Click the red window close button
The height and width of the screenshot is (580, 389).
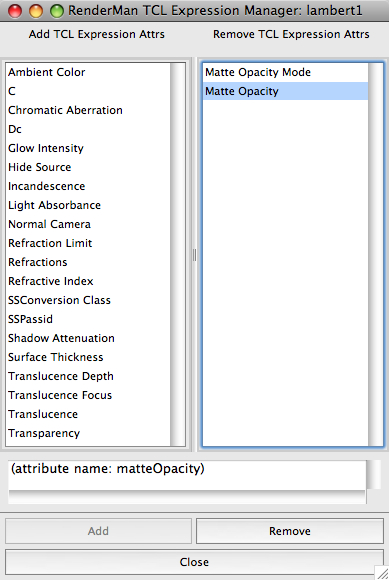coord(15,11)
